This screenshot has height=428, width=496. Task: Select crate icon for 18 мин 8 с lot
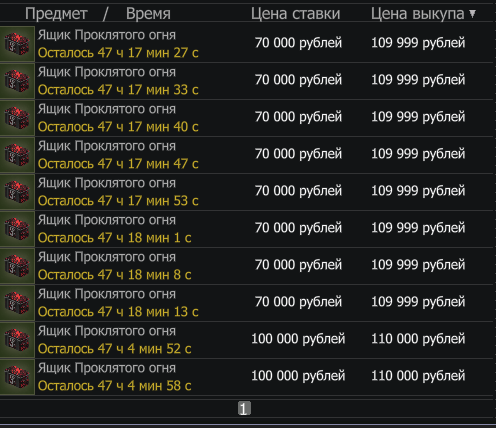point(17,266)
